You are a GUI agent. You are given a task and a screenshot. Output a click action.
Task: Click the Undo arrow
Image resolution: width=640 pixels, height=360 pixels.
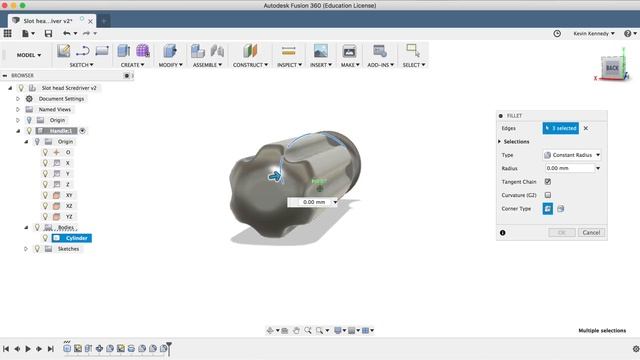[67, 33]
